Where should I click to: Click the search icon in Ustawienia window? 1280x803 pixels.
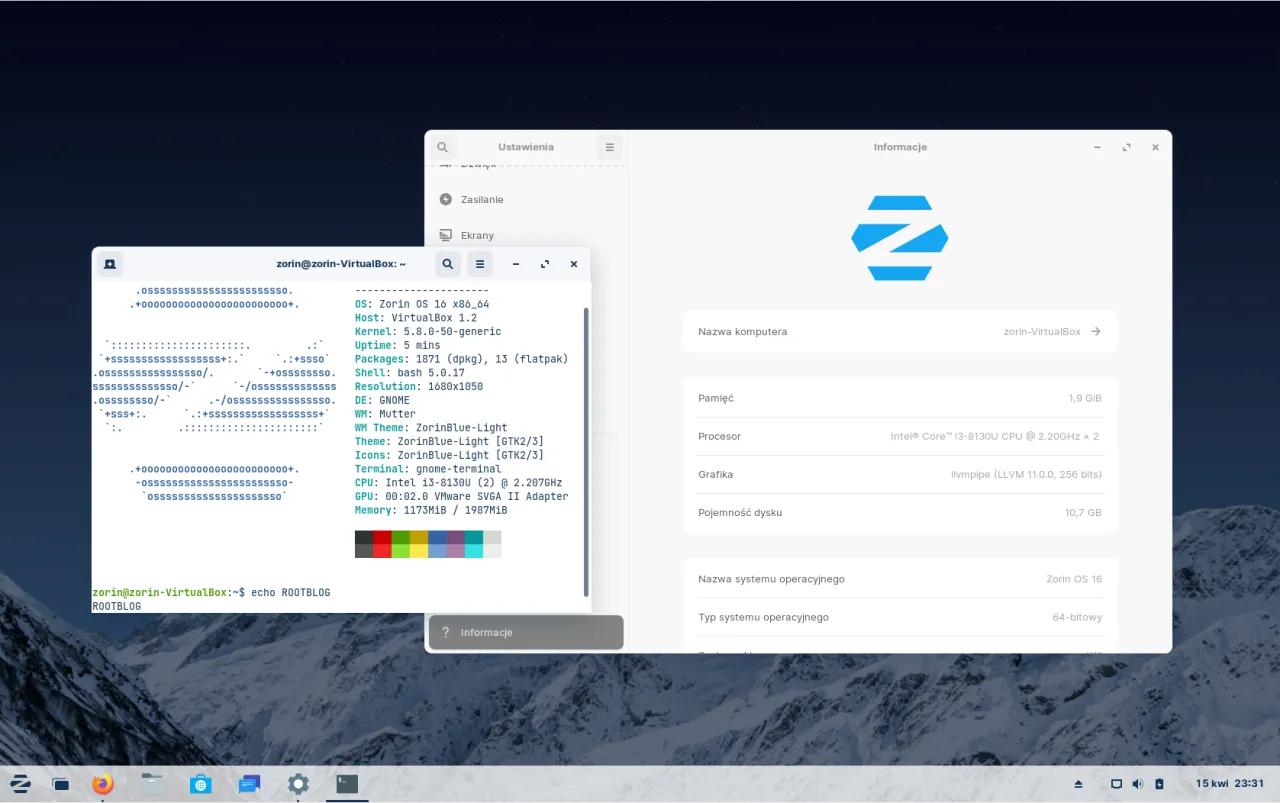pyautogui.click(x=442, y=146)
